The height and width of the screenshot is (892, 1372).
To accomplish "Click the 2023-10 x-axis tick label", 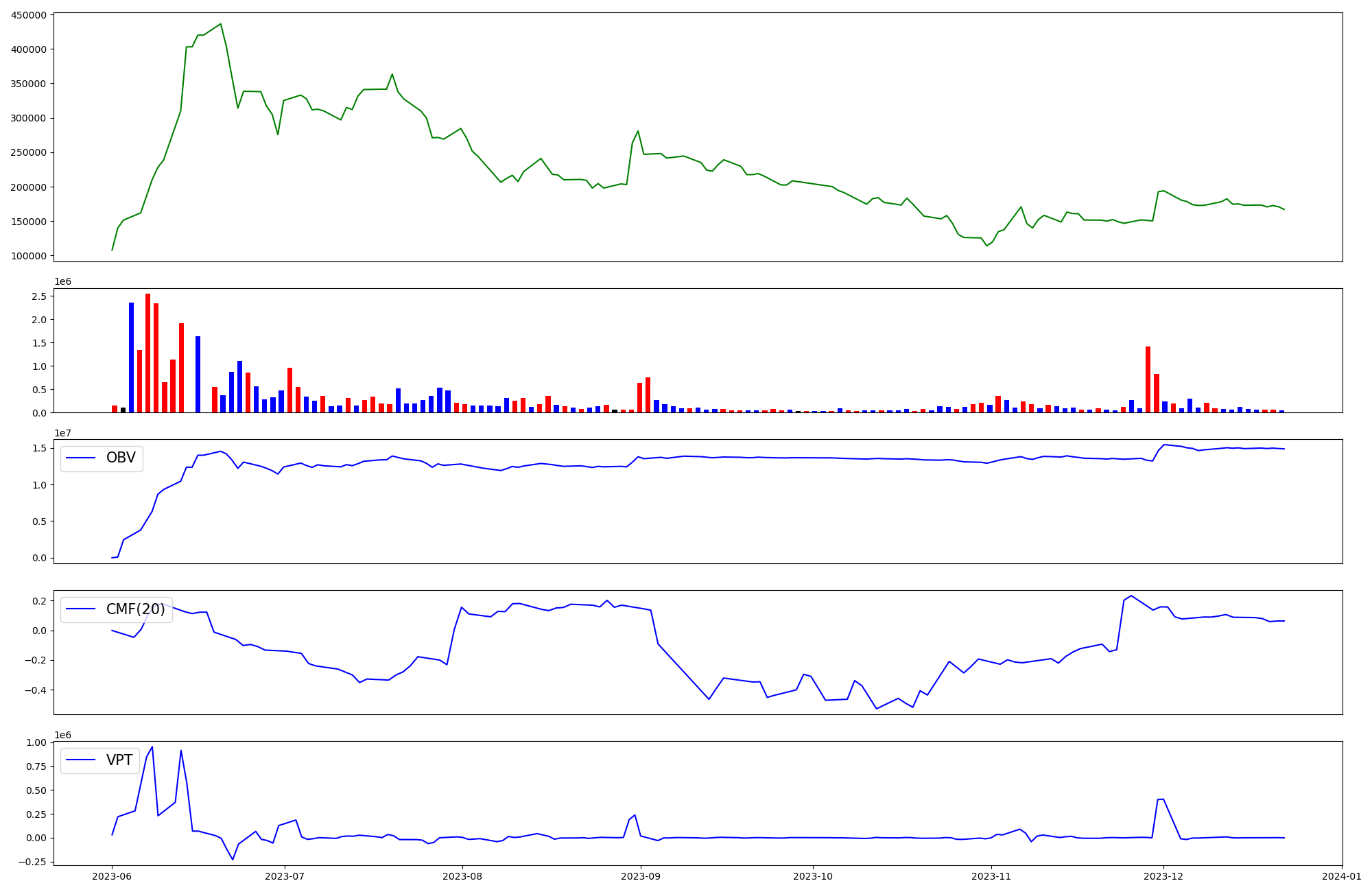I will click(x=813, y=876).
